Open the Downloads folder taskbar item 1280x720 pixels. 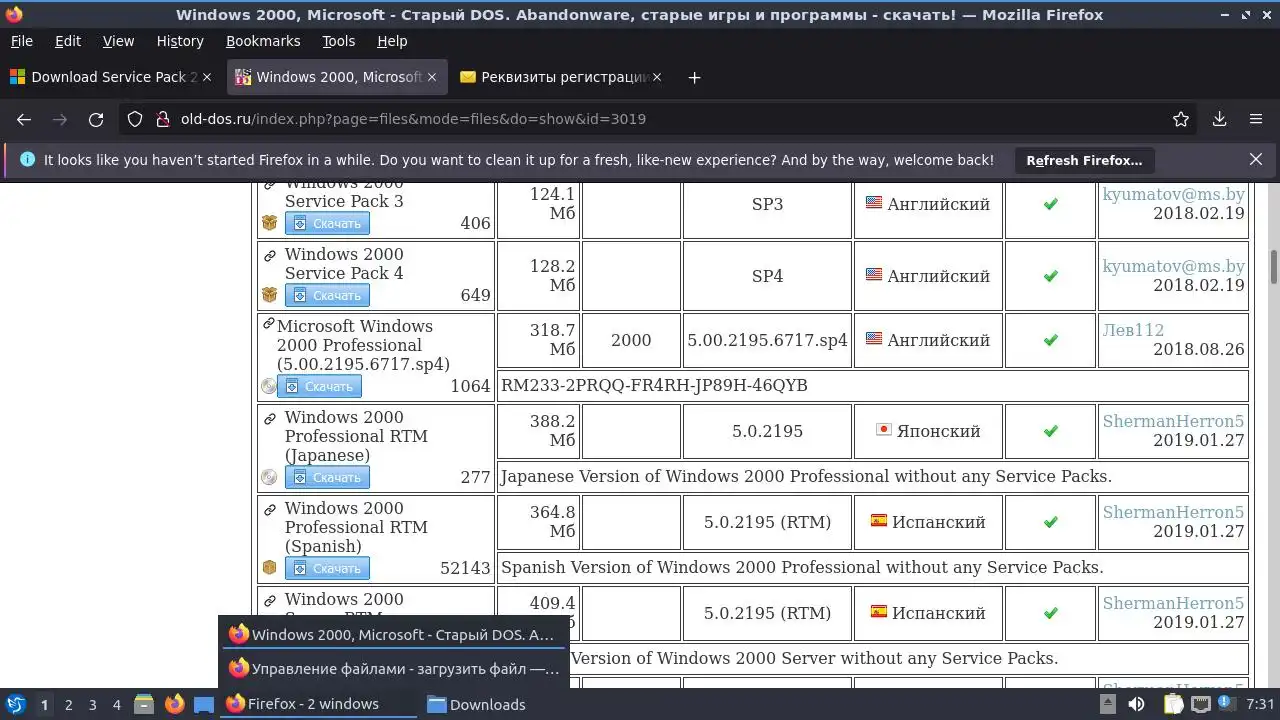[476, 704]
